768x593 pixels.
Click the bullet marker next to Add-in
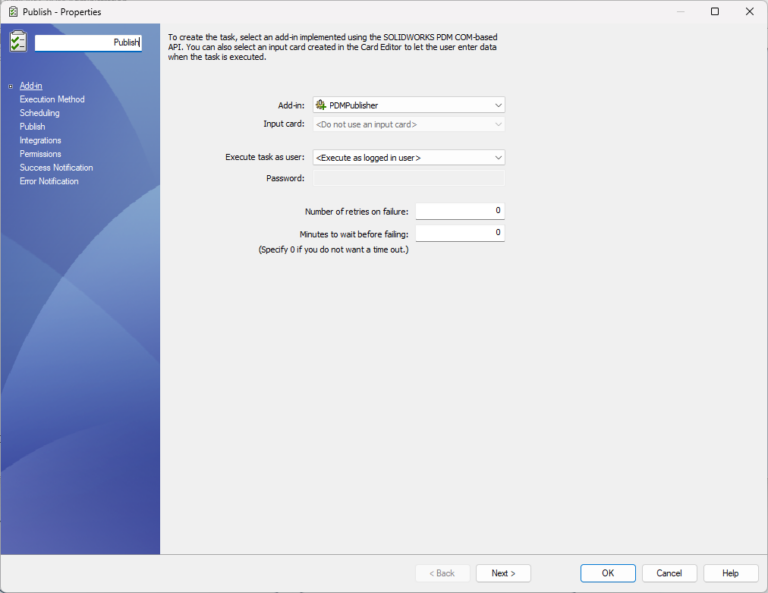point(10,87)
